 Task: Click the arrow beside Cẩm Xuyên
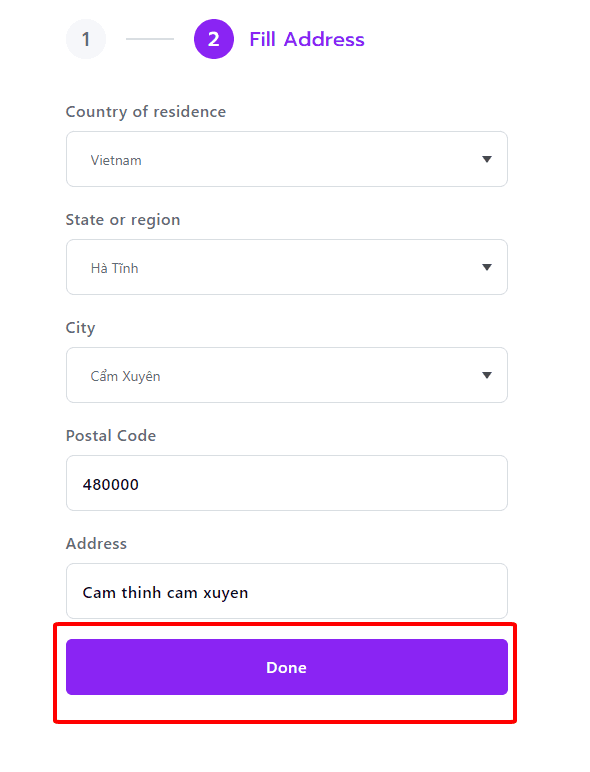pos(487,375)
